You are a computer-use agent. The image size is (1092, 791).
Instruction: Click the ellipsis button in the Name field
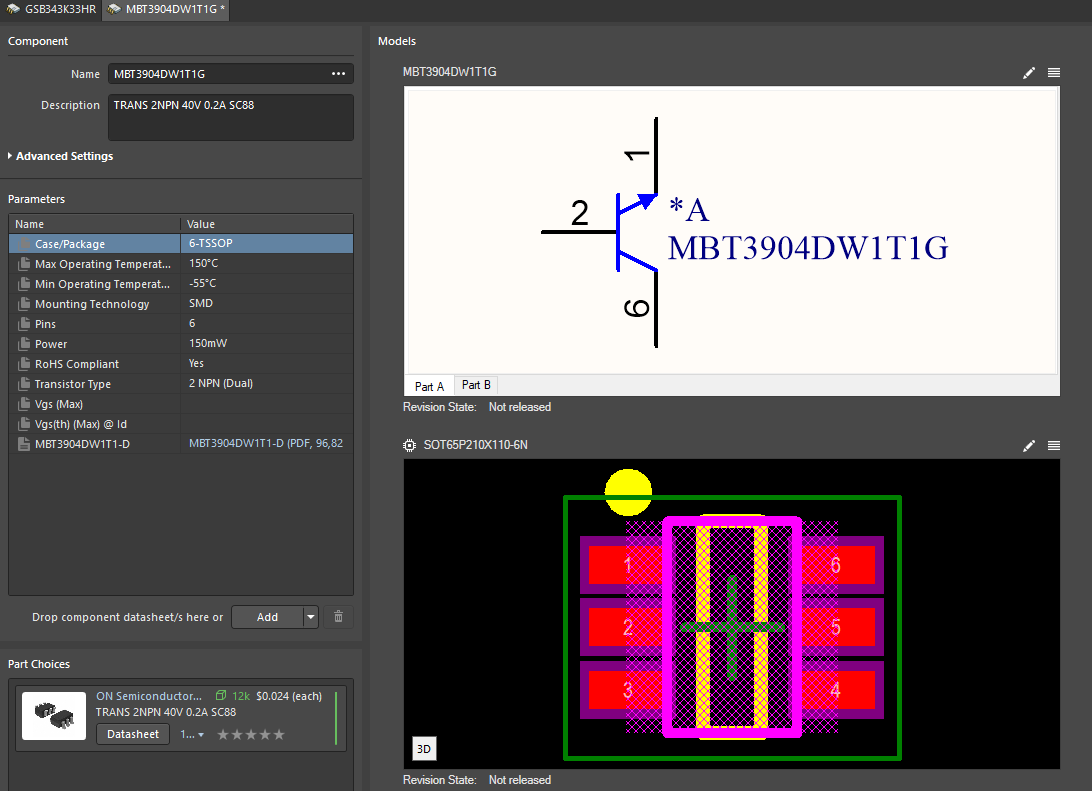point(338,74)
